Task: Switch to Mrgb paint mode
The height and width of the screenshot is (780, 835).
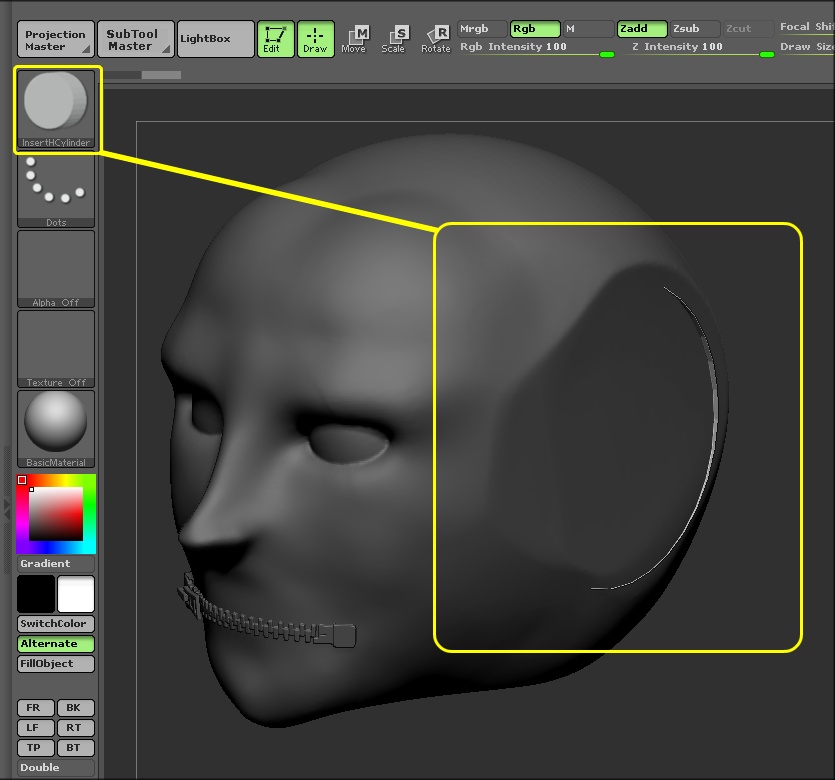Action: (x=481, y=29)
